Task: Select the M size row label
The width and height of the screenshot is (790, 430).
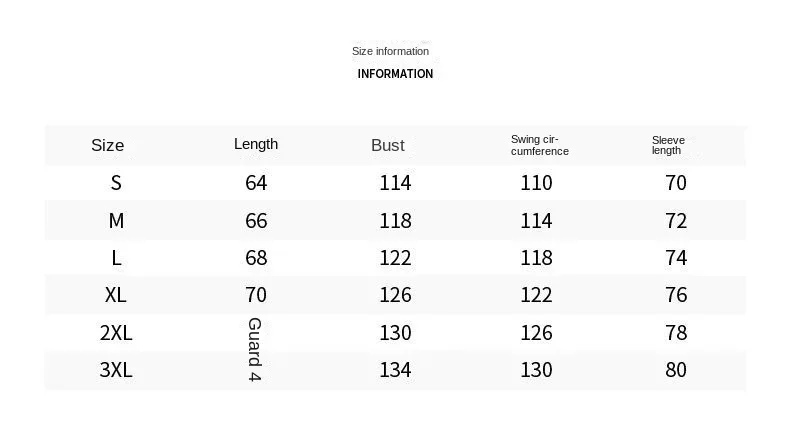Action: click(x=116, y=221)
